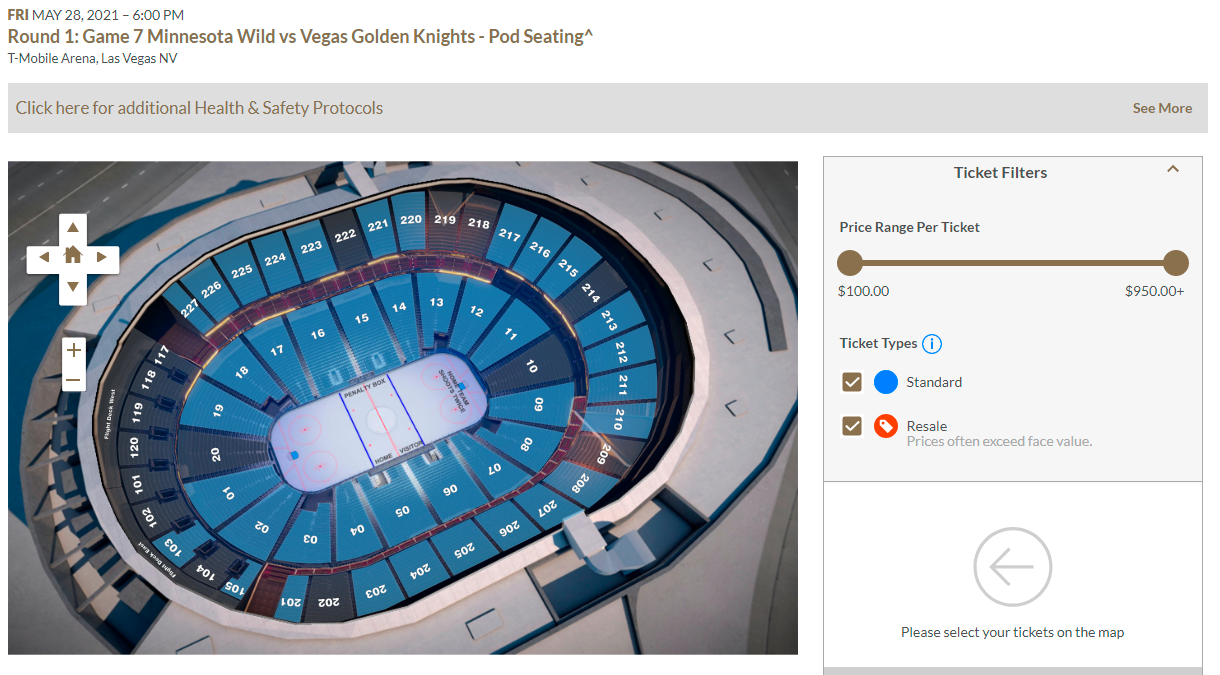This screenshot has height=675, width=1220.
Task: Click the back arrow circle icon
Action: (x=1012, y=567)
